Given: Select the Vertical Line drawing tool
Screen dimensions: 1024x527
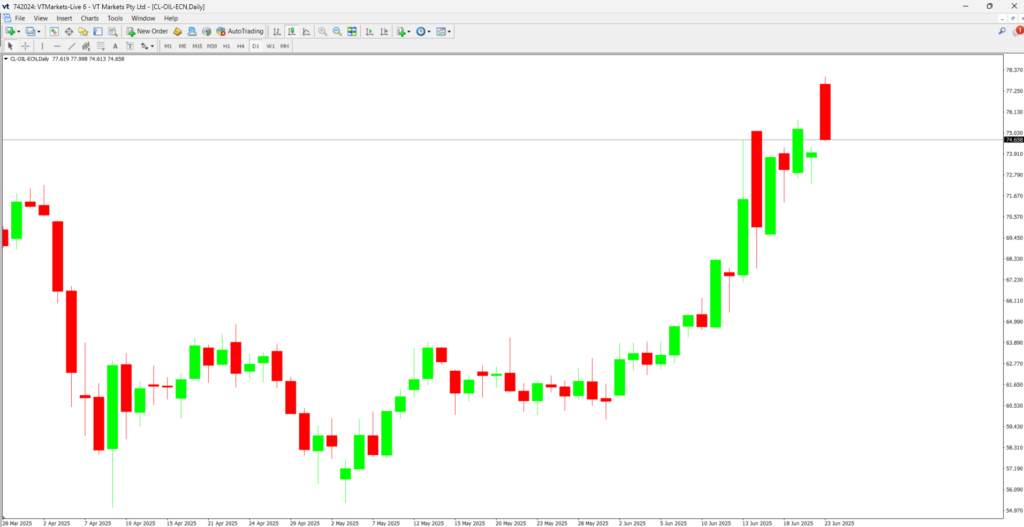Looking at the screenshot, I should coord(42,46).
